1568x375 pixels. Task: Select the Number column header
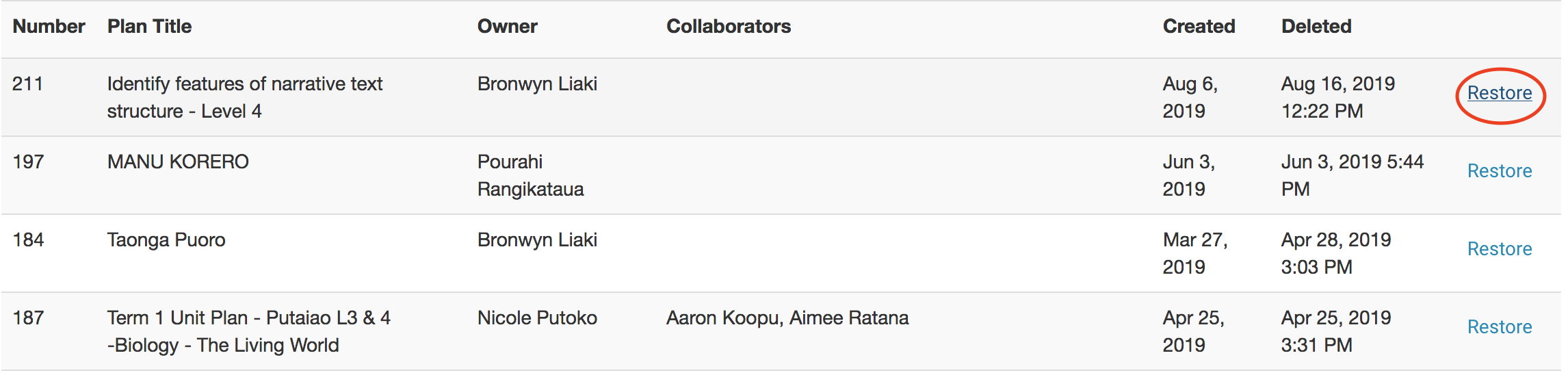coord(49,26)
